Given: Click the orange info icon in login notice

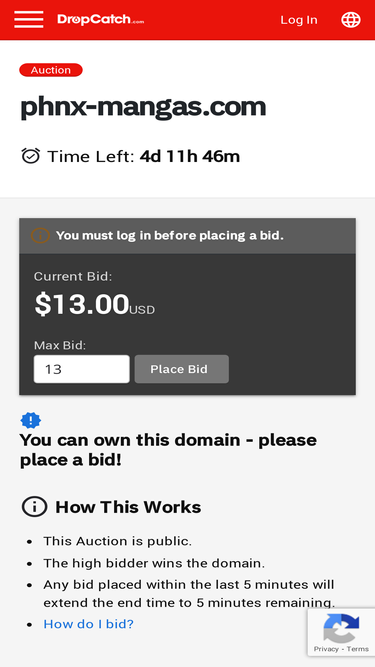Looking at the screenshot, I should pyautogui.click(x=40, y=235).
